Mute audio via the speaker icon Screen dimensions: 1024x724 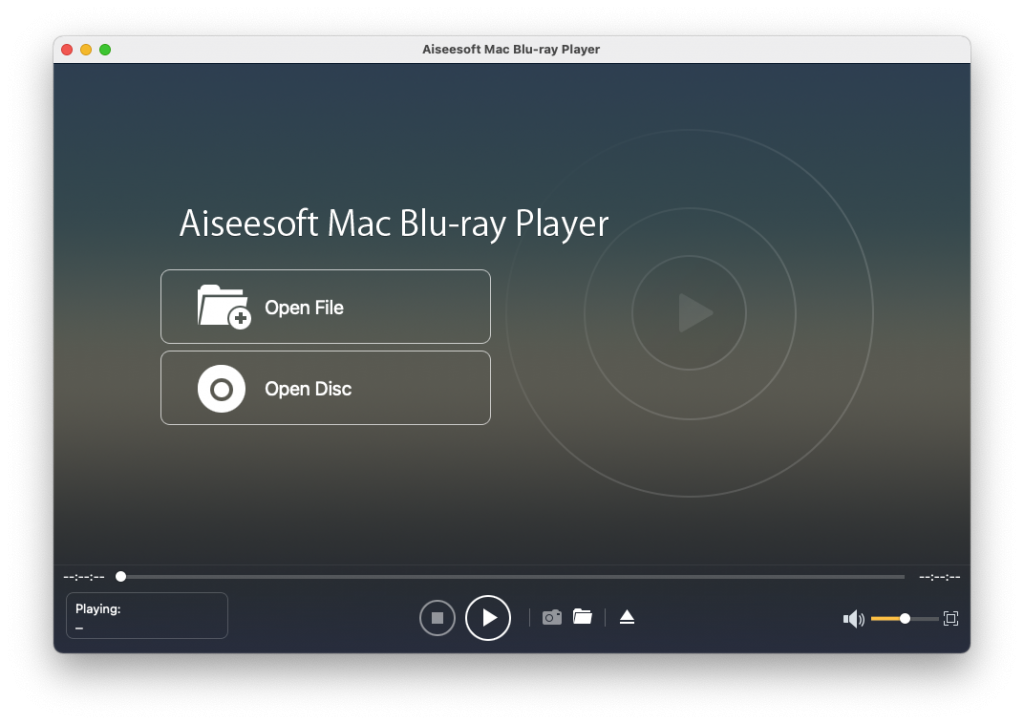pyautogui.click(x=853, y=618)
